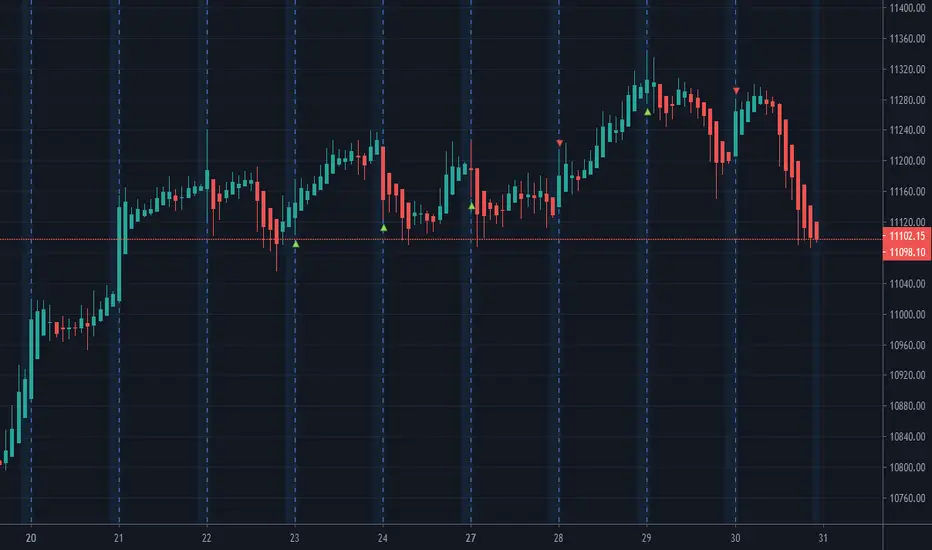Viewport: 932px width, 550px height.
Task: Click date label 28 on time axis
Action: [558, 538]
